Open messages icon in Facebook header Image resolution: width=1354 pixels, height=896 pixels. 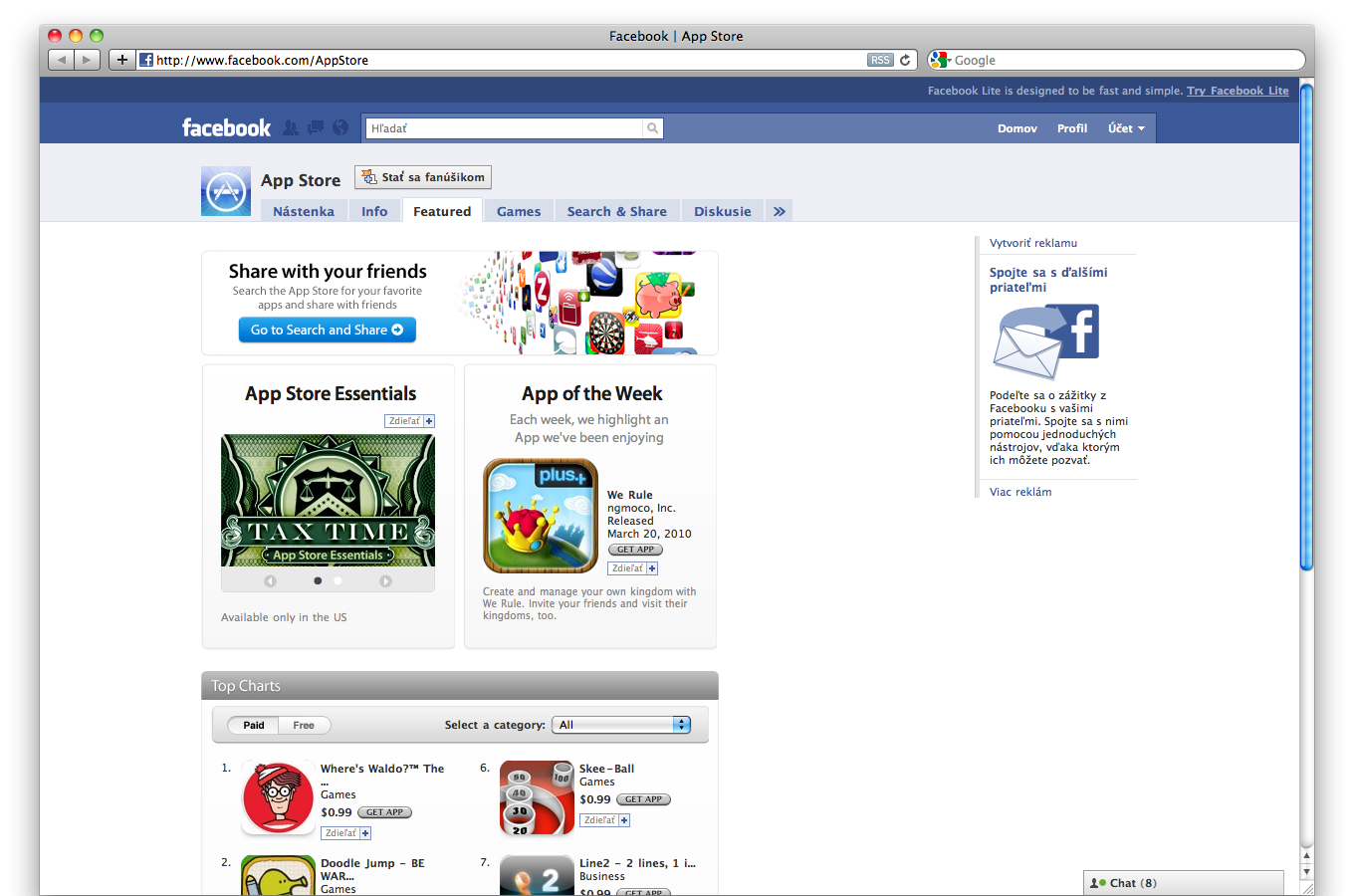pos(316,127)
